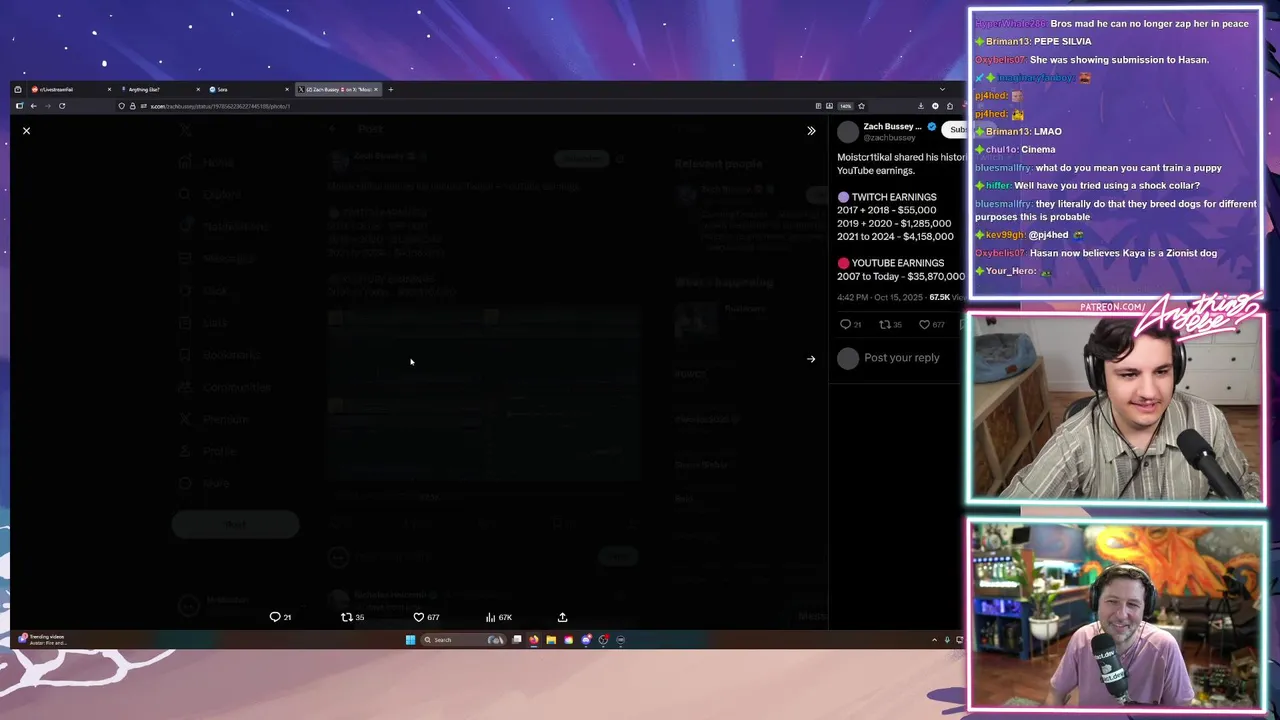The image size is (1280, 720).
Task: Bookmark this page with the star icon
Action: tap(861, 106)
